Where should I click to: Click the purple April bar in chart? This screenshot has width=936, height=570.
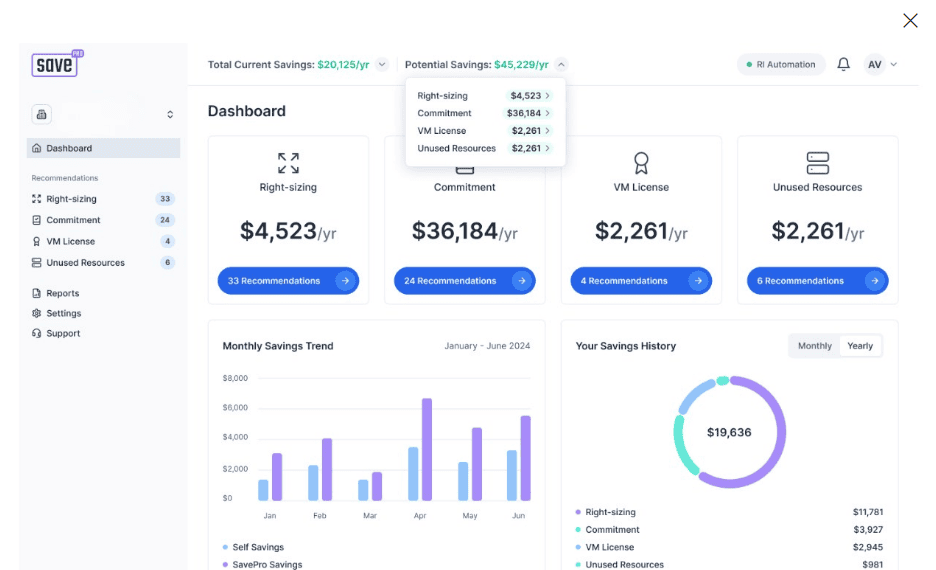click(x=427, y=449)
